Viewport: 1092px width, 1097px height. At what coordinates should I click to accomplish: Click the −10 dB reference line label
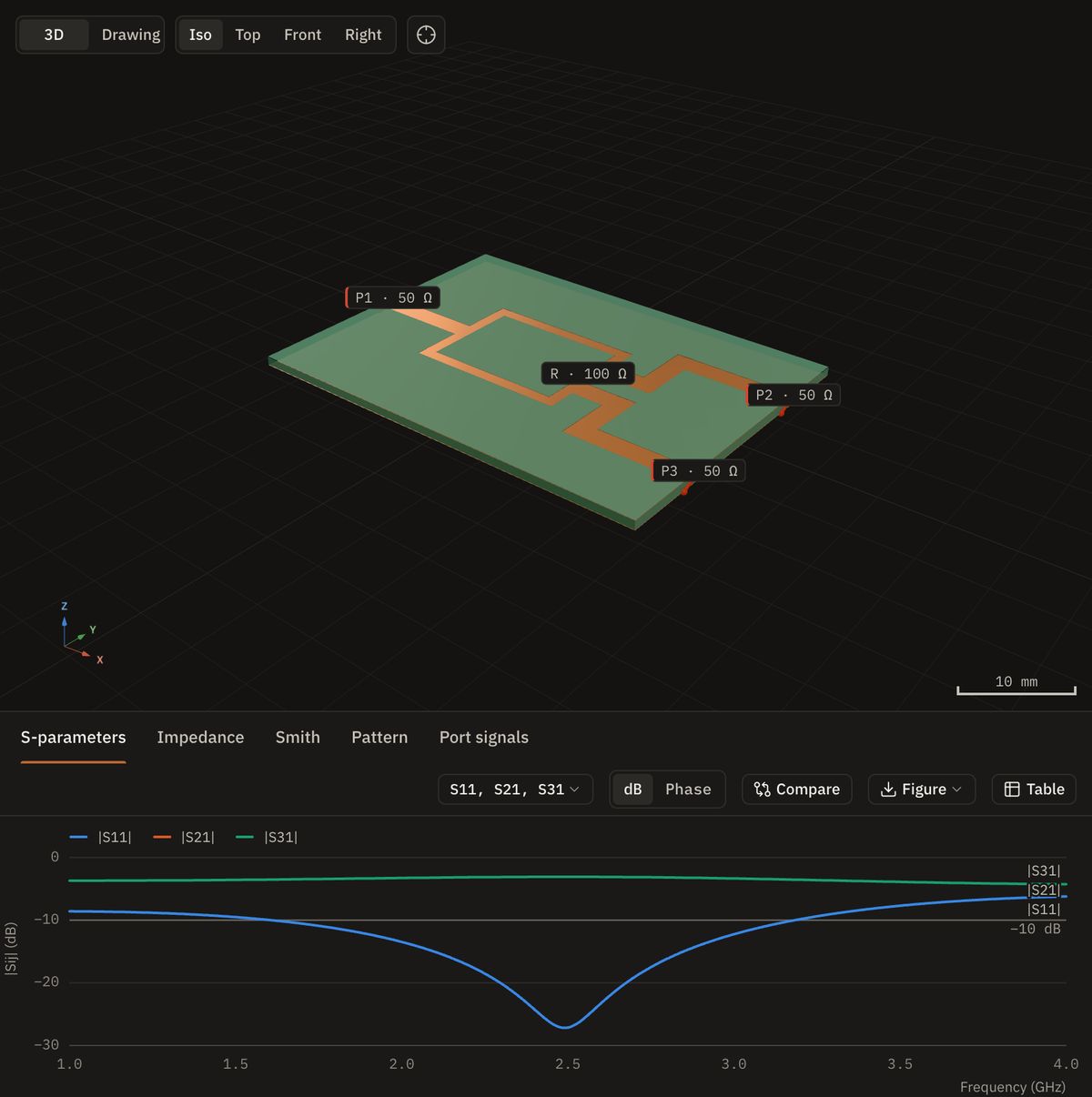1036,929
